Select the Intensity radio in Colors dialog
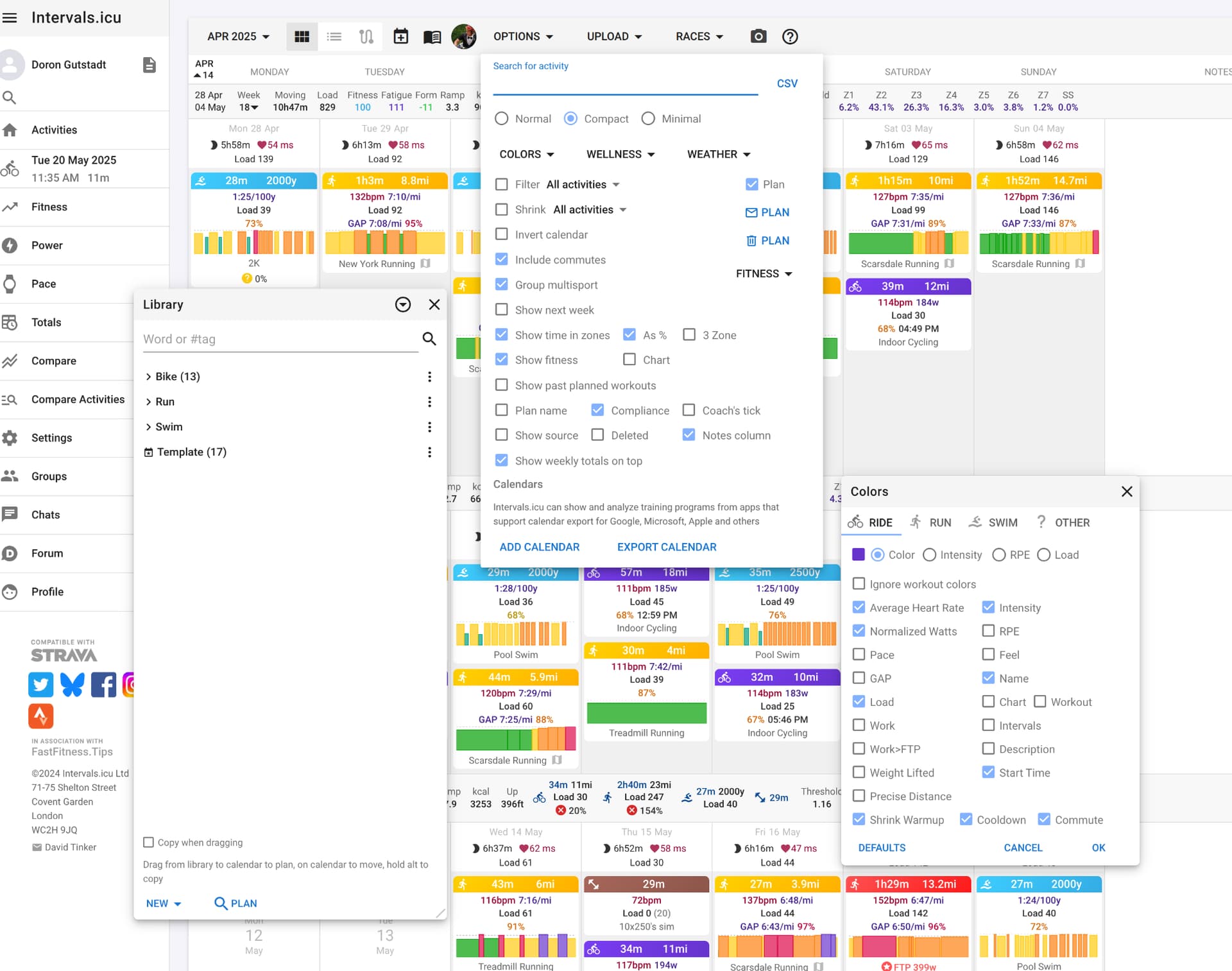The image size is (1232, 971). pyautogui.click(x=929, y=554)
